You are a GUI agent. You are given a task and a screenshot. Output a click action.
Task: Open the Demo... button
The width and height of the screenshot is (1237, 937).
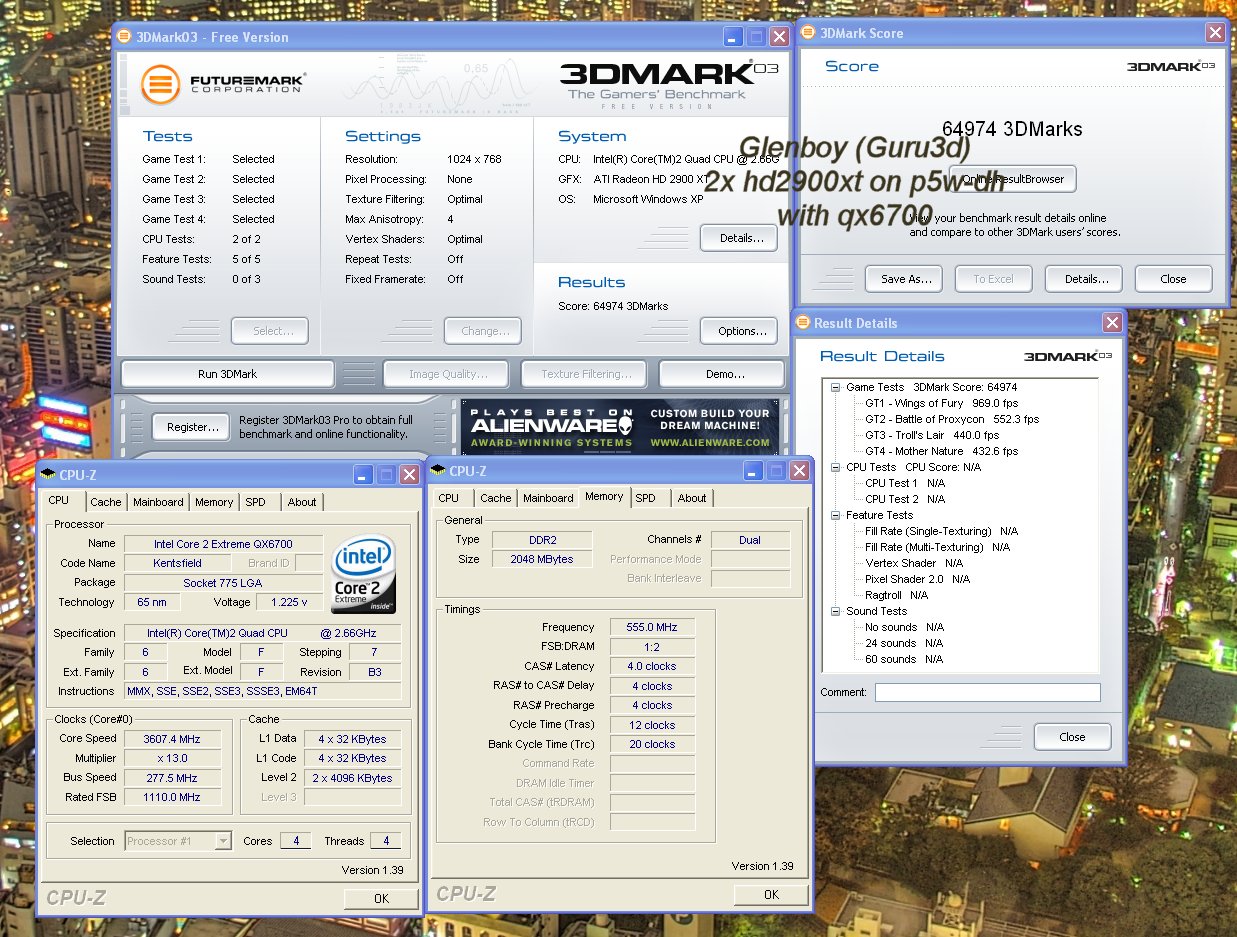tap(721, 374)
